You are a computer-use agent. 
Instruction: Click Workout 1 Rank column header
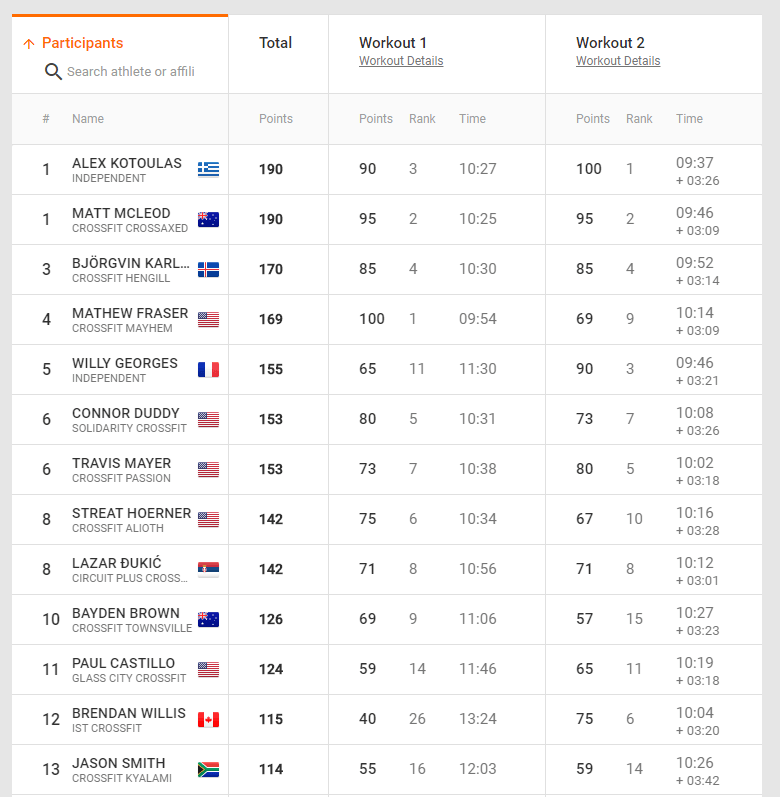coord(422,119)
